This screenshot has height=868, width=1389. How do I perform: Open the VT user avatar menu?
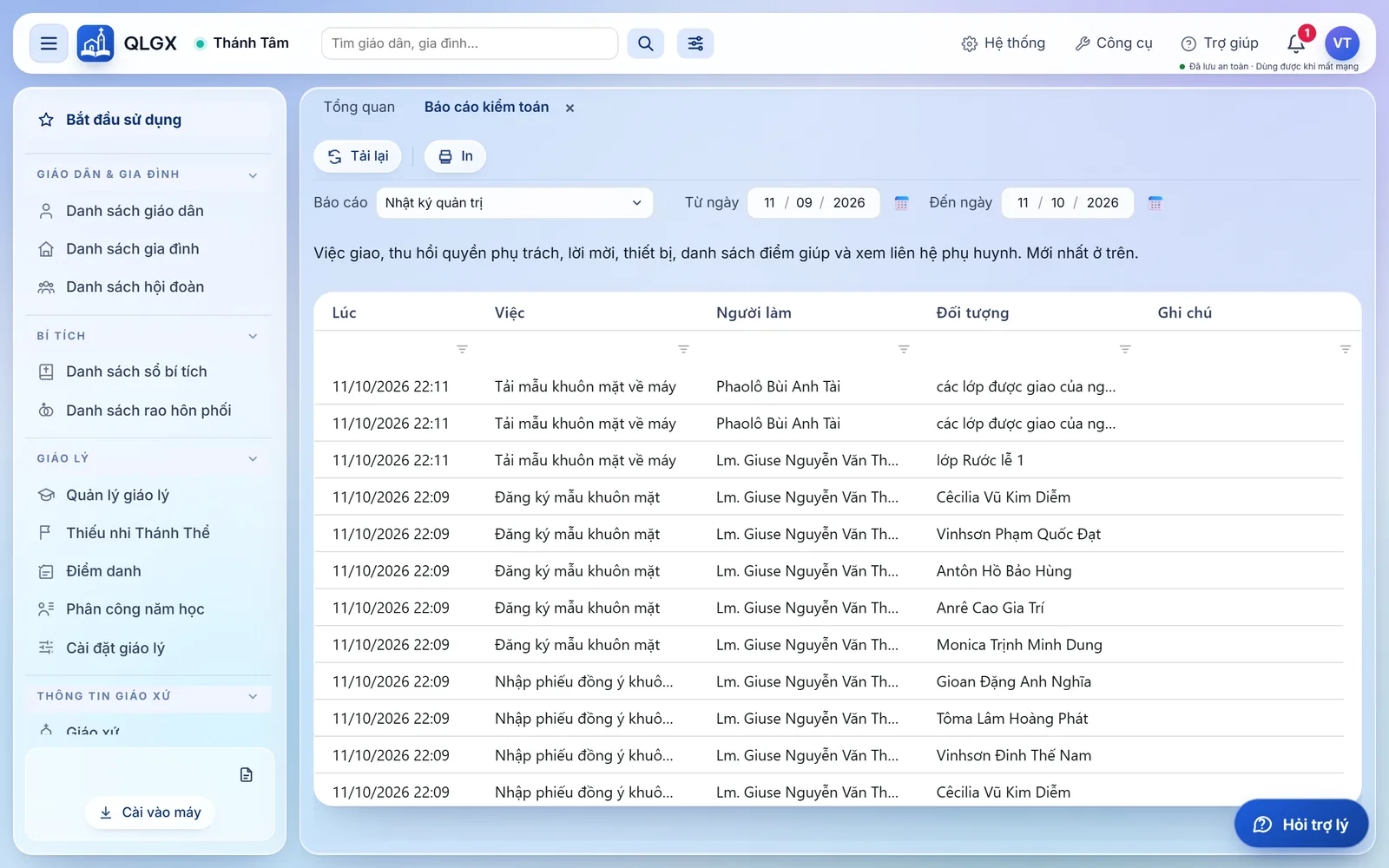tap(1342, 43)
